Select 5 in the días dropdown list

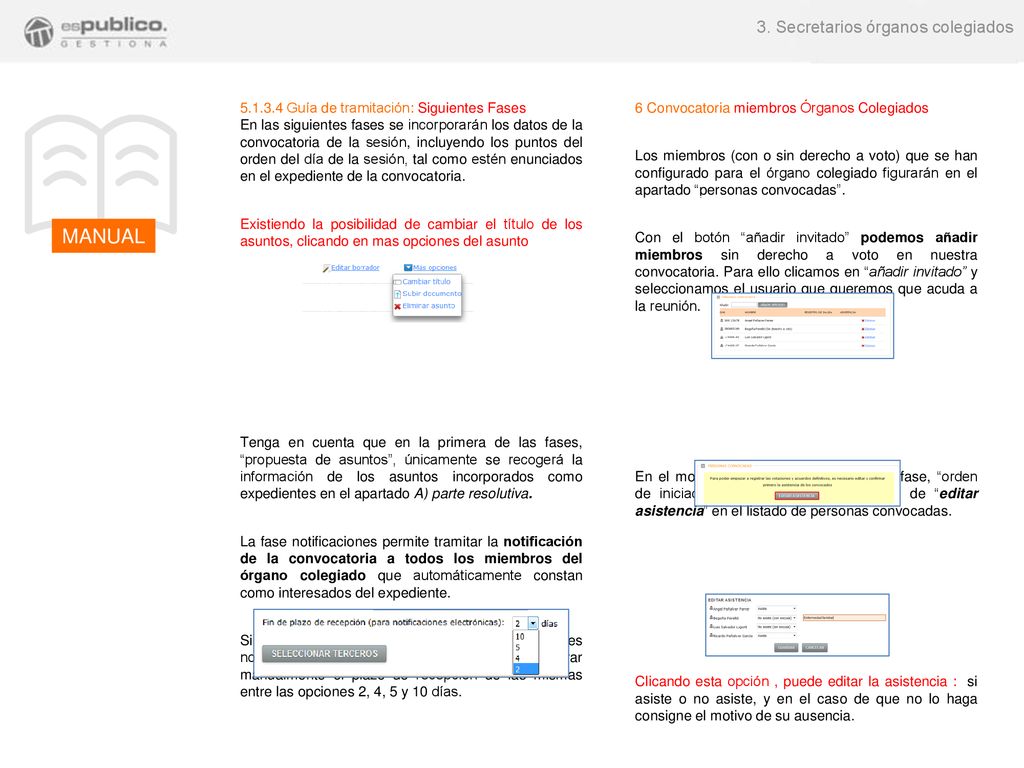point(525,647)
